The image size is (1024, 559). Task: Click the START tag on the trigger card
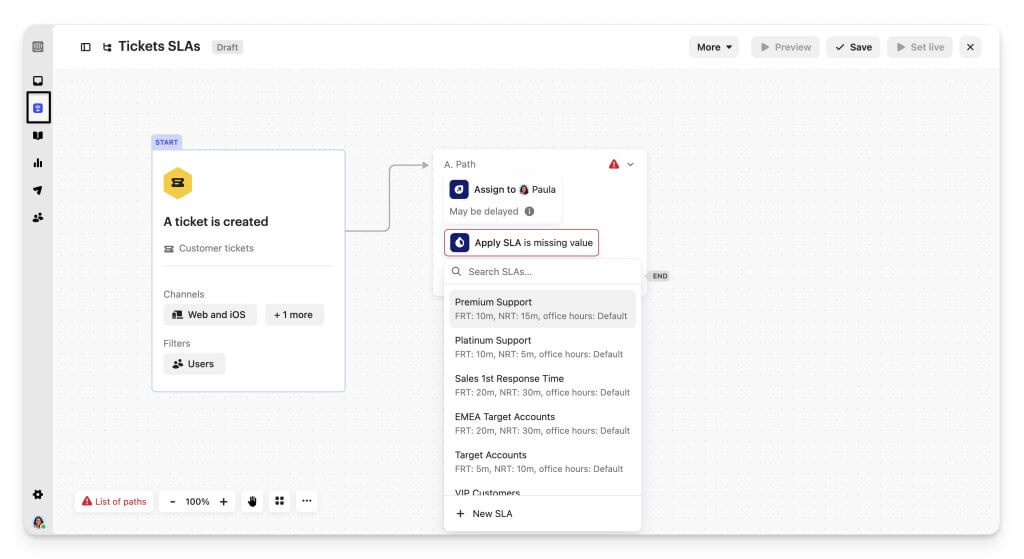[167, 142]
